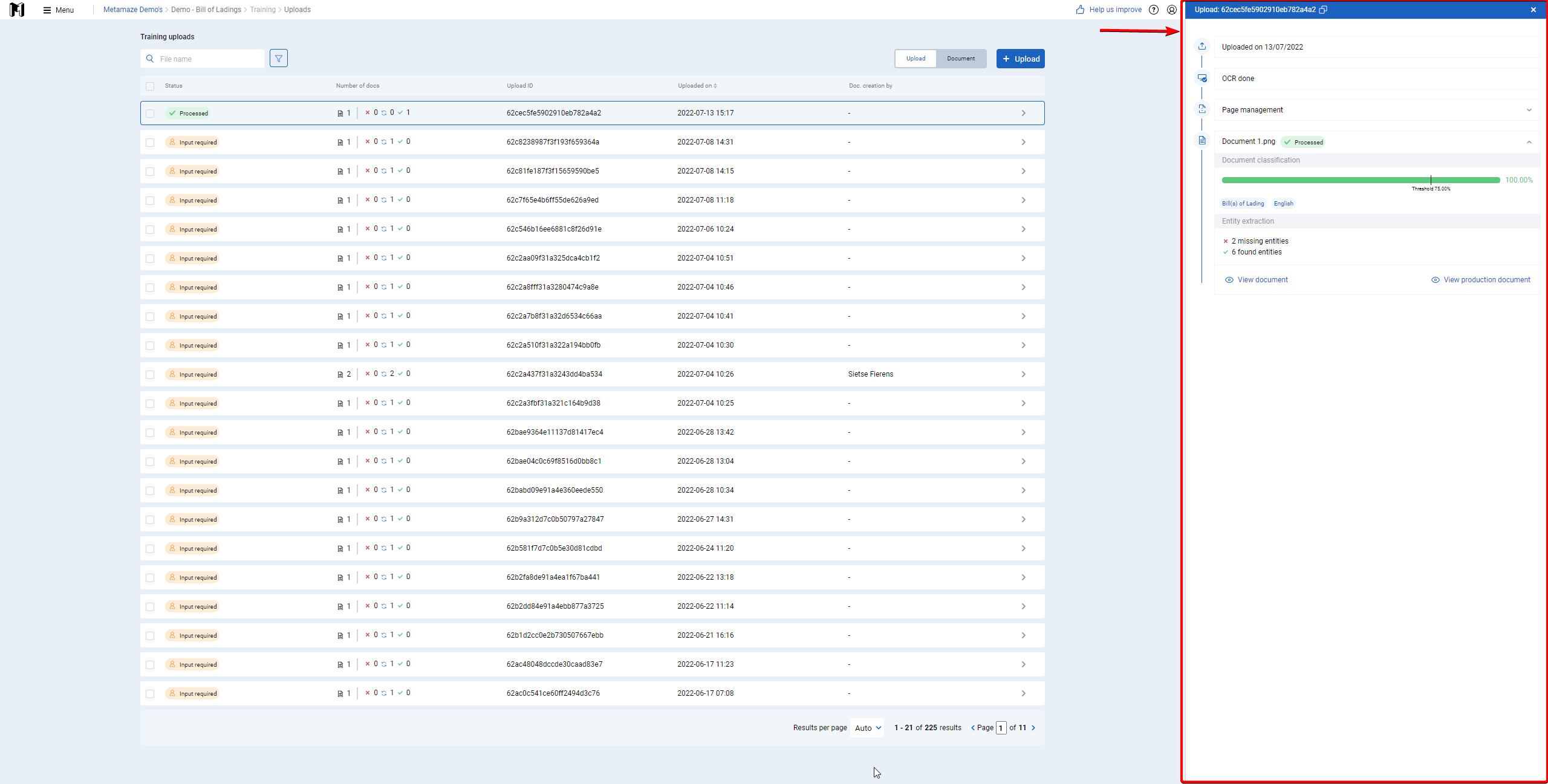
Task: Check the box for upload 62ac0c541ce60ff2494d3c76
Action: (x=150, y=693)
